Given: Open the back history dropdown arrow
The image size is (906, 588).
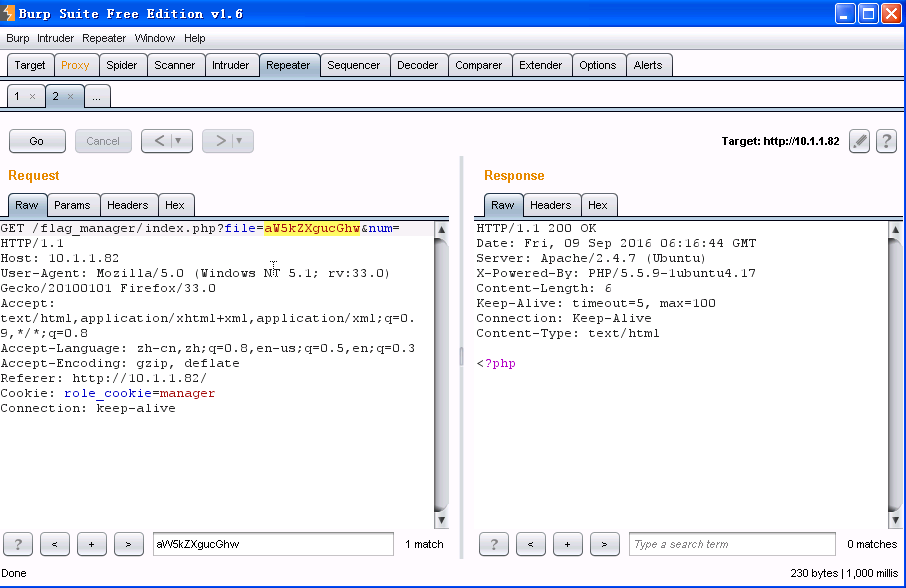Looking at the screenshot, I should coord(179,141).
